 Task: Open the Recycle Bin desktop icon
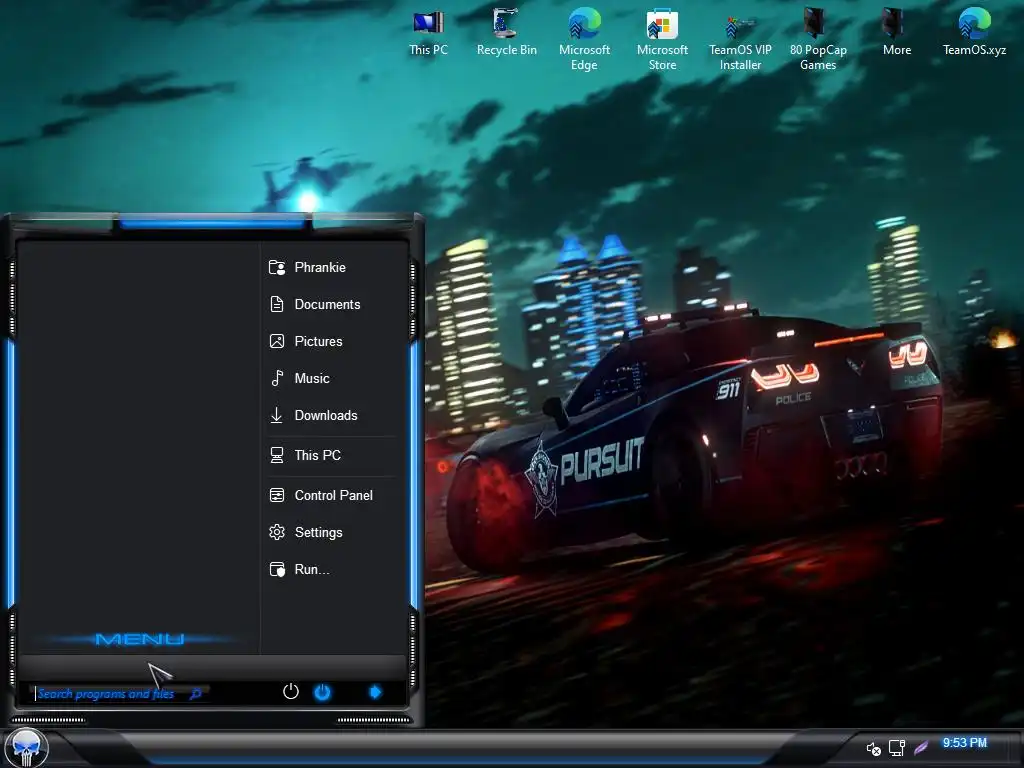point(506,32)
